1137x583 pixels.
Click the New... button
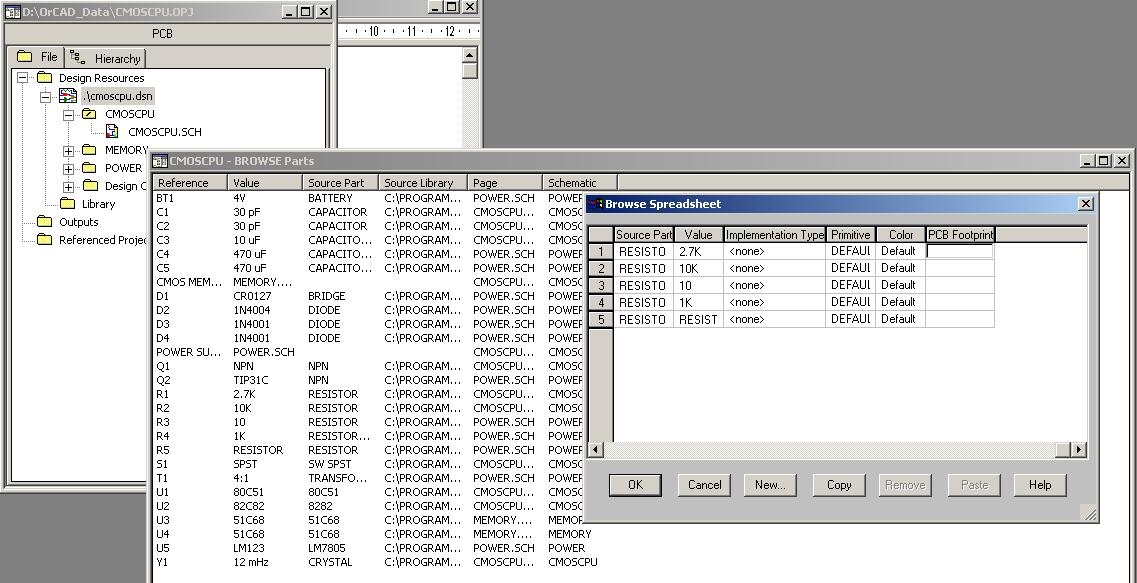click(x=770, y=485)
